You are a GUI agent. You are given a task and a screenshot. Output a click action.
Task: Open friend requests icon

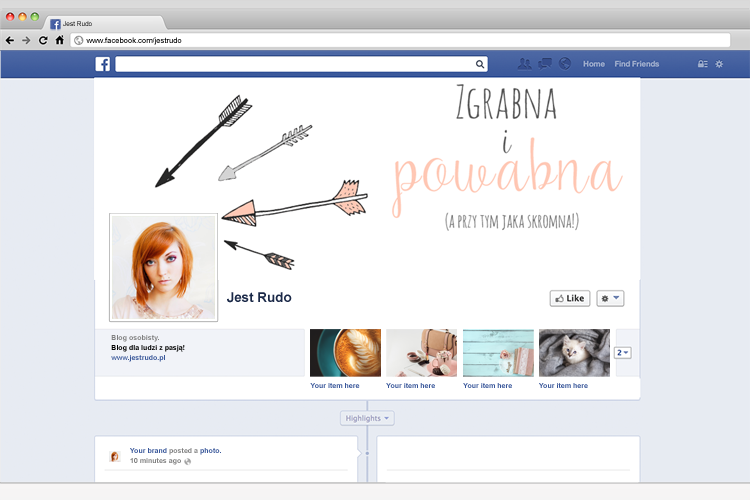pos(524,64)
